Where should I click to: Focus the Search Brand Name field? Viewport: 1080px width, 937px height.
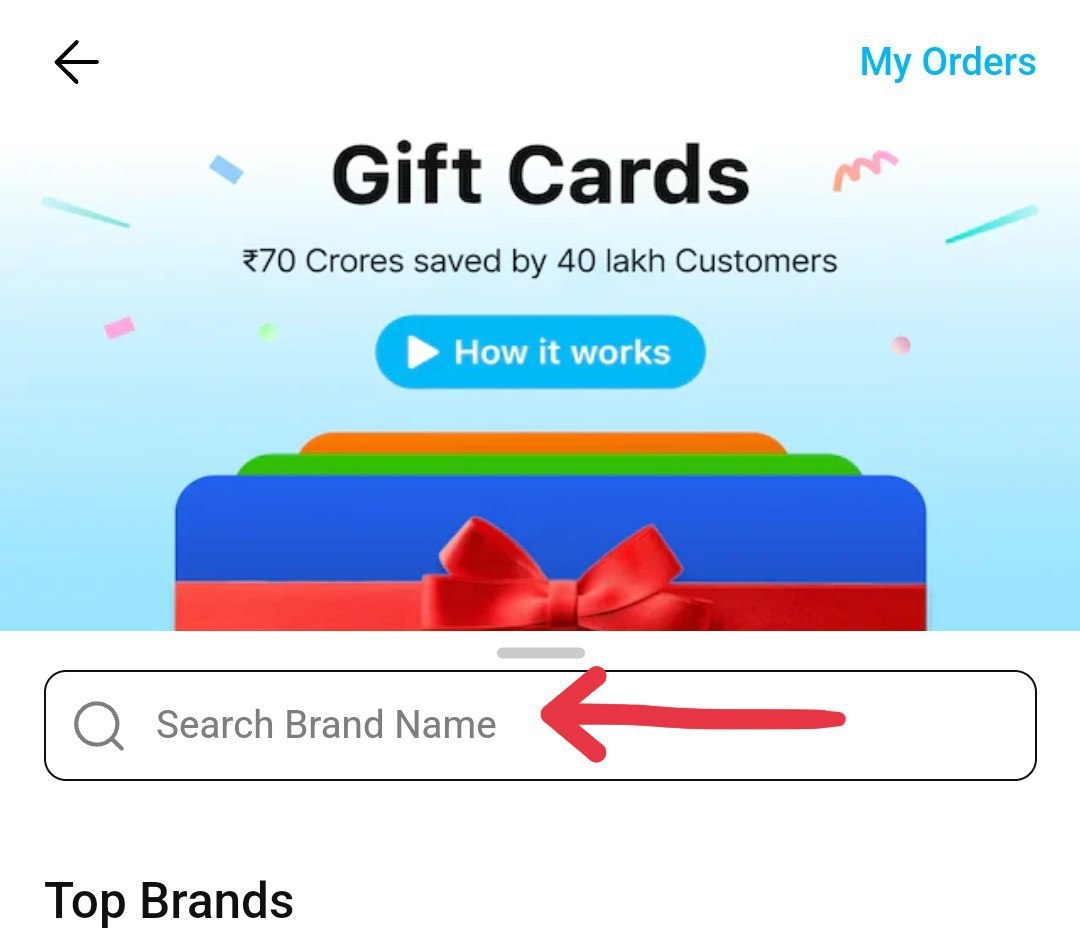[540, 725]
